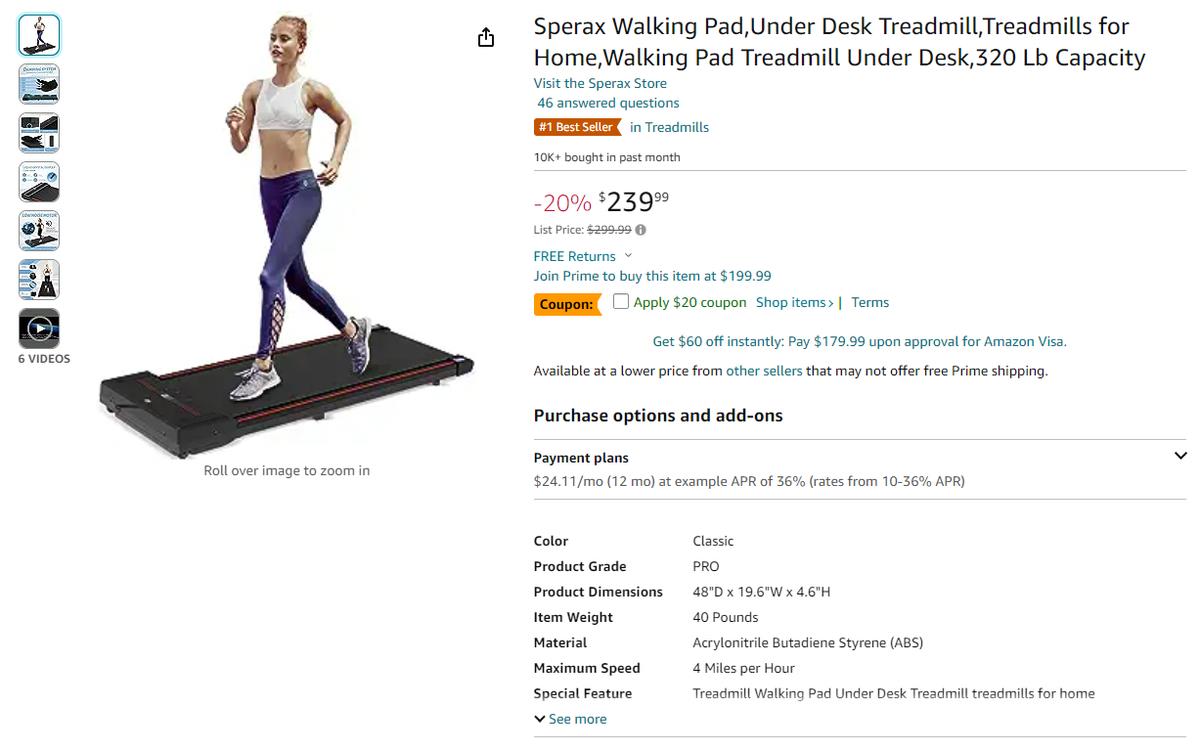
Task: Click Shop items coupon link
Action: [x=794, y=302]
